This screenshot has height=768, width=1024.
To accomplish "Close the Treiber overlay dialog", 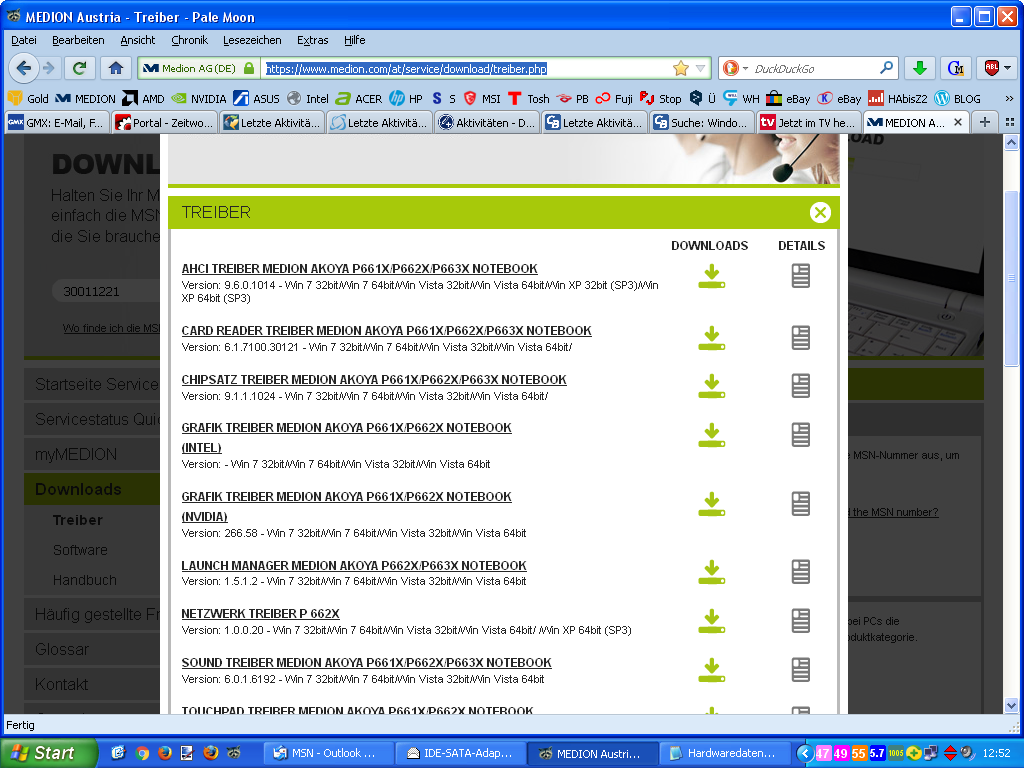I will coord(820,212).
